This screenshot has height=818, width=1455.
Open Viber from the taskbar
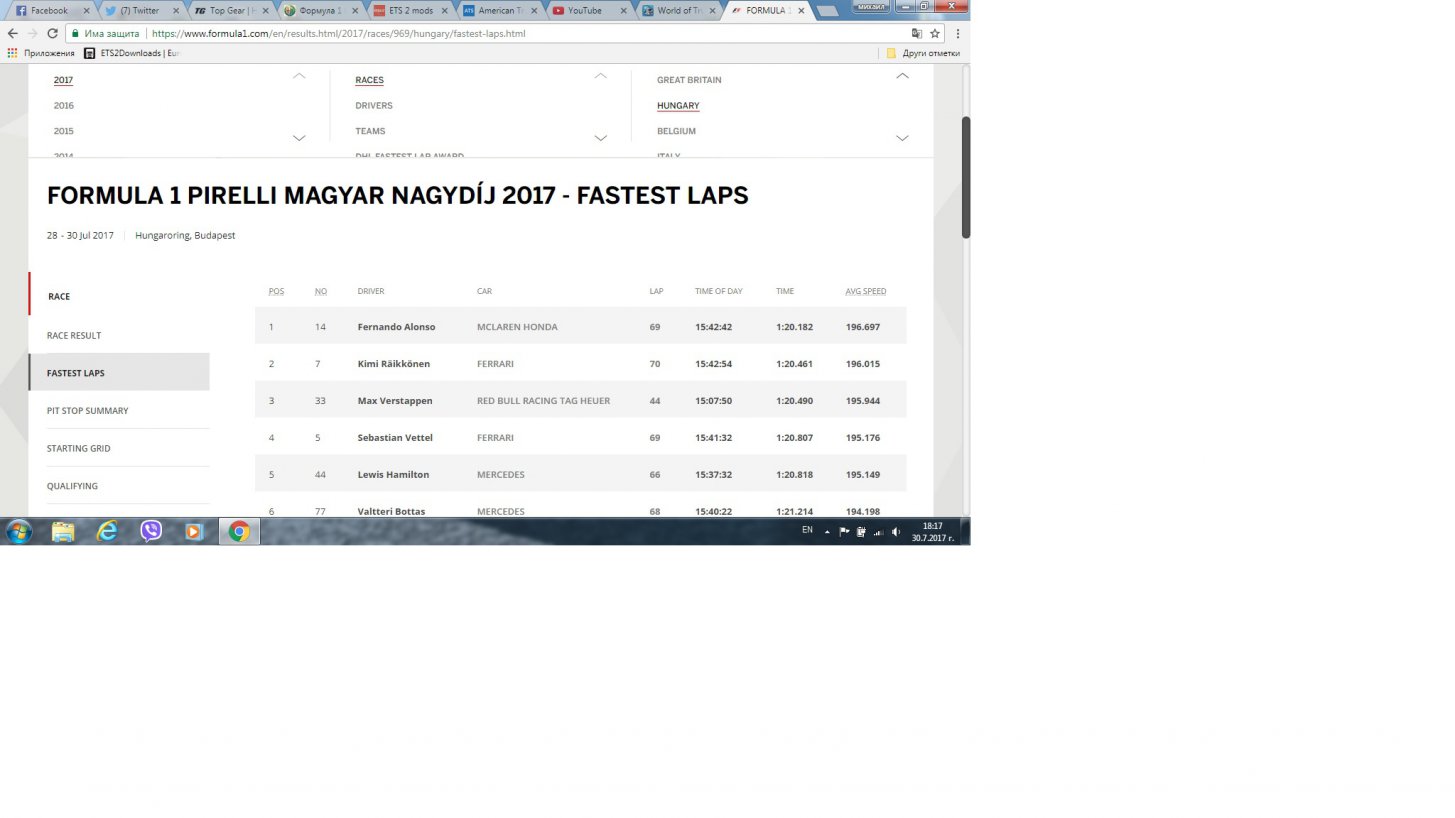click(151, 531)
